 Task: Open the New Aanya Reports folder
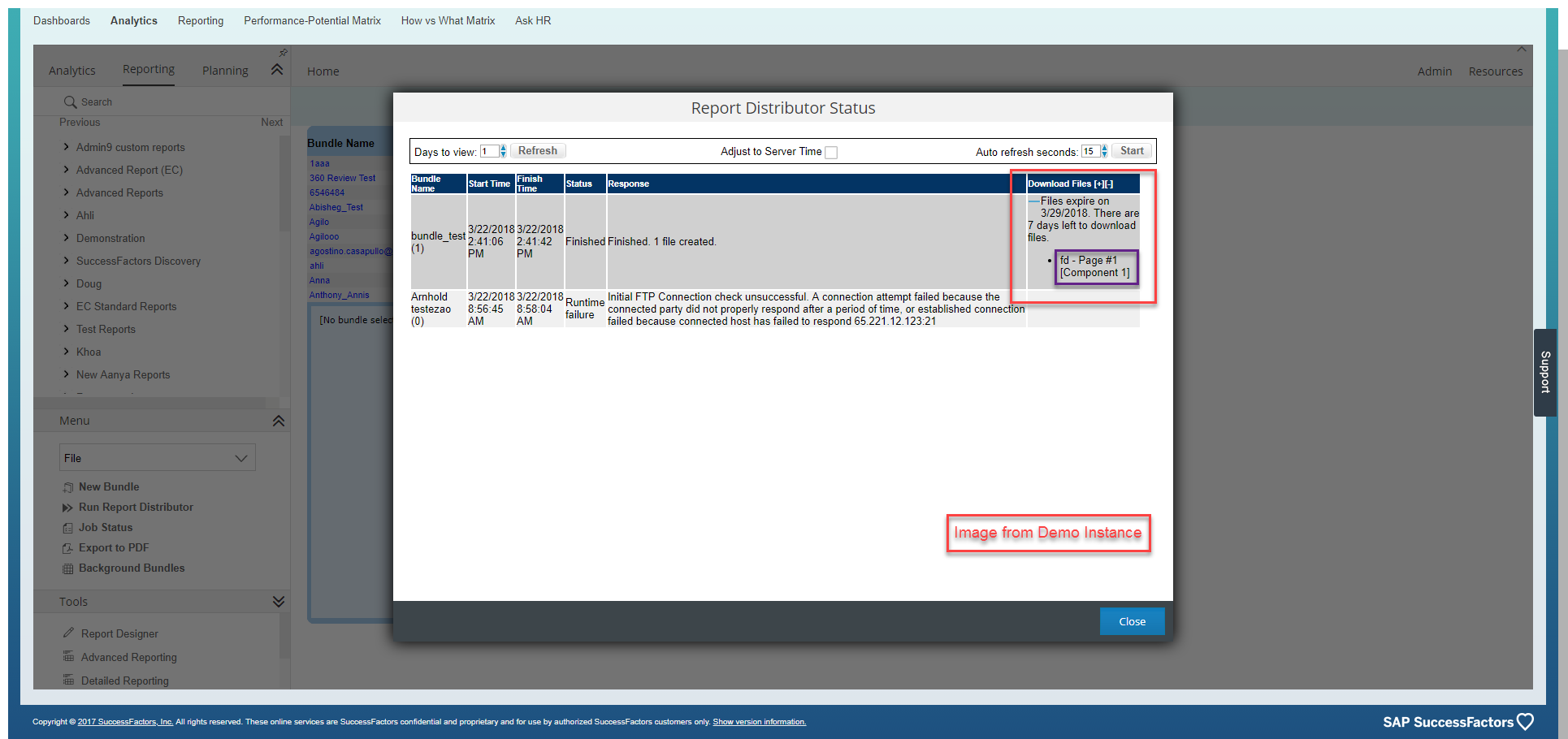pyautogui.click(x=123, y=374)
